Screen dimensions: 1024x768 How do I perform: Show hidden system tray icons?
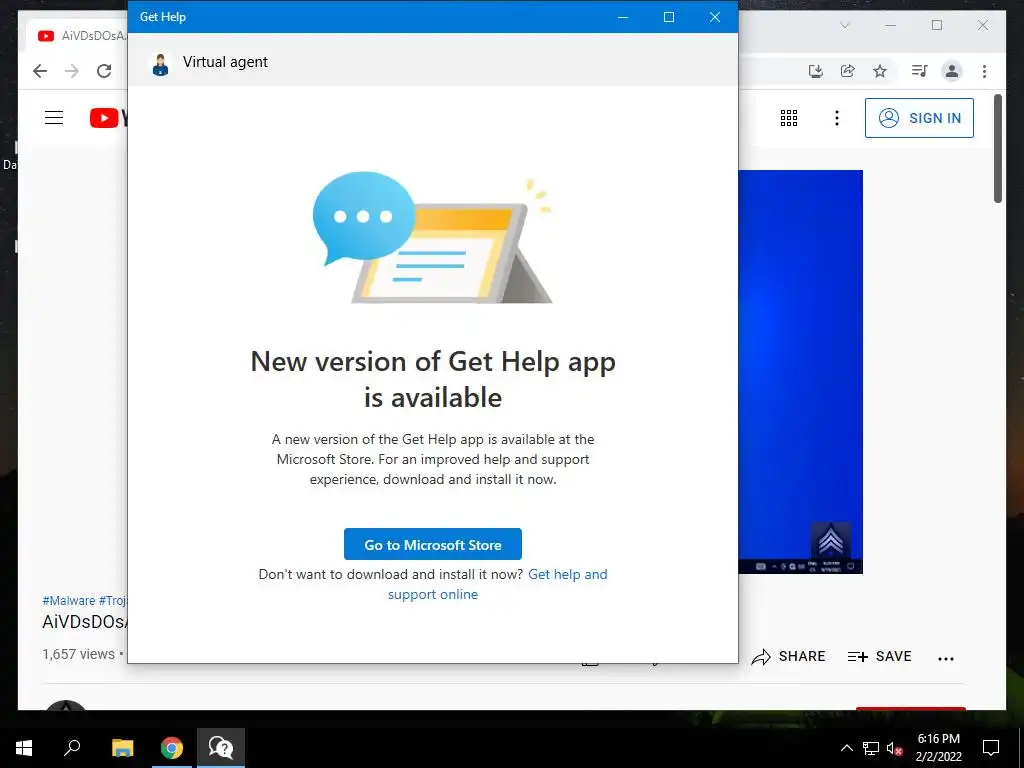pos(846,748)
